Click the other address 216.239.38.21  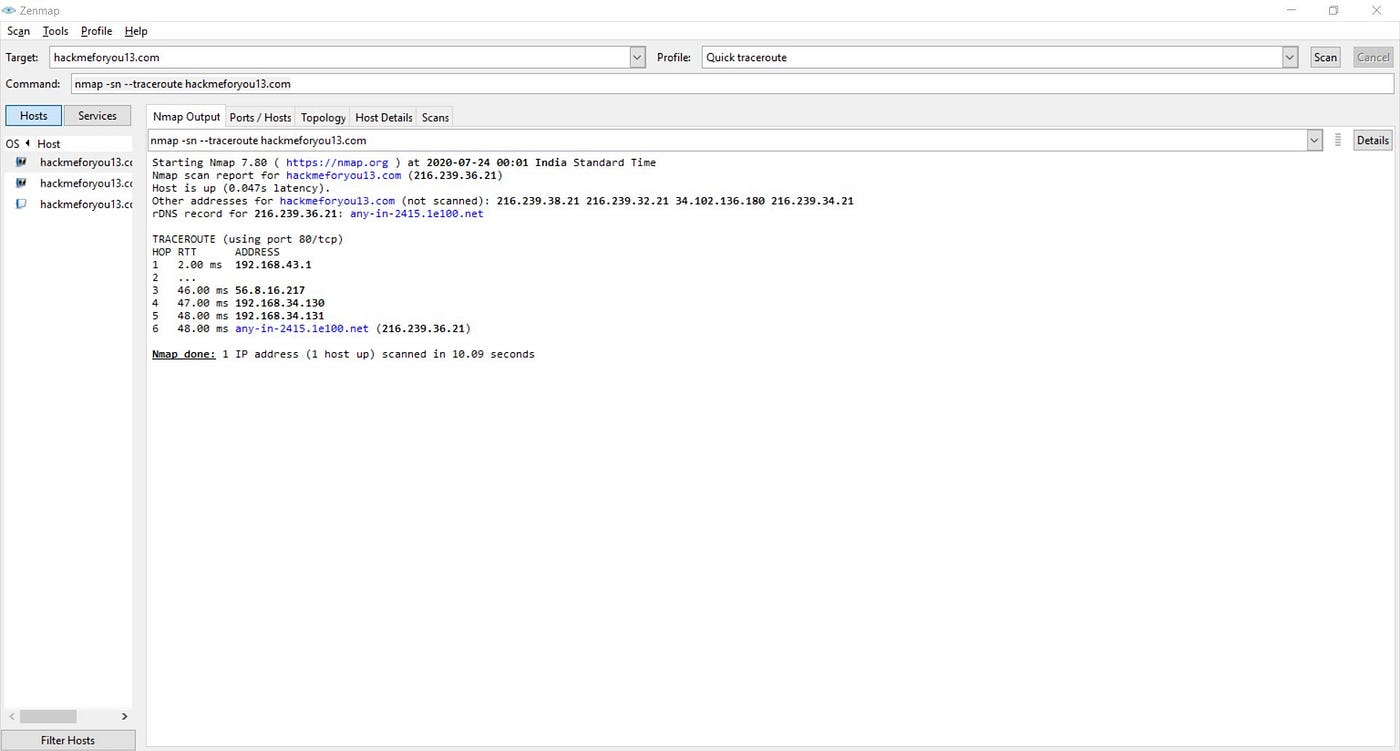(538, 201)
